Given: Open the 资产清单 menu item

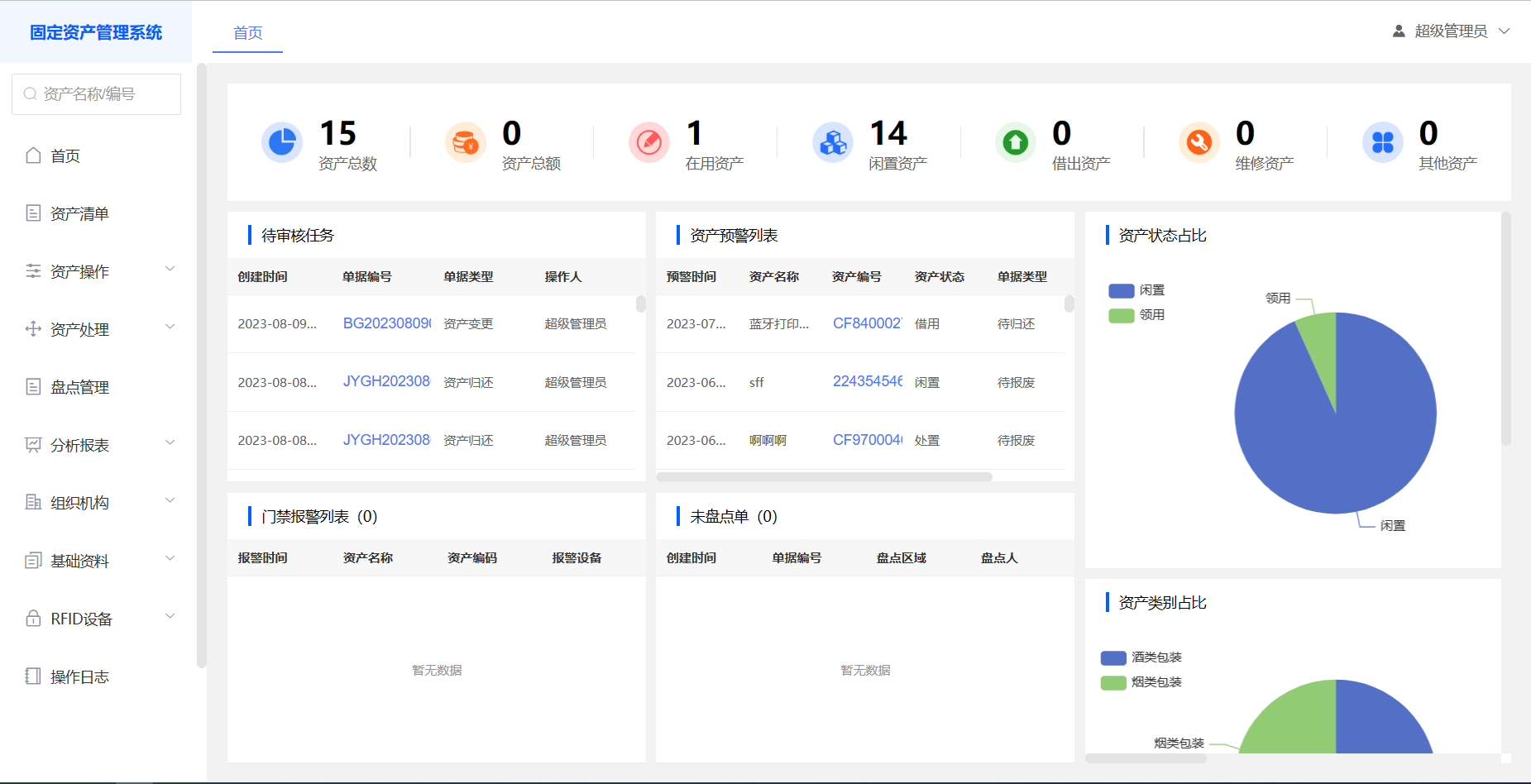Looking at the screenshot, I should [x=79, y=213].
